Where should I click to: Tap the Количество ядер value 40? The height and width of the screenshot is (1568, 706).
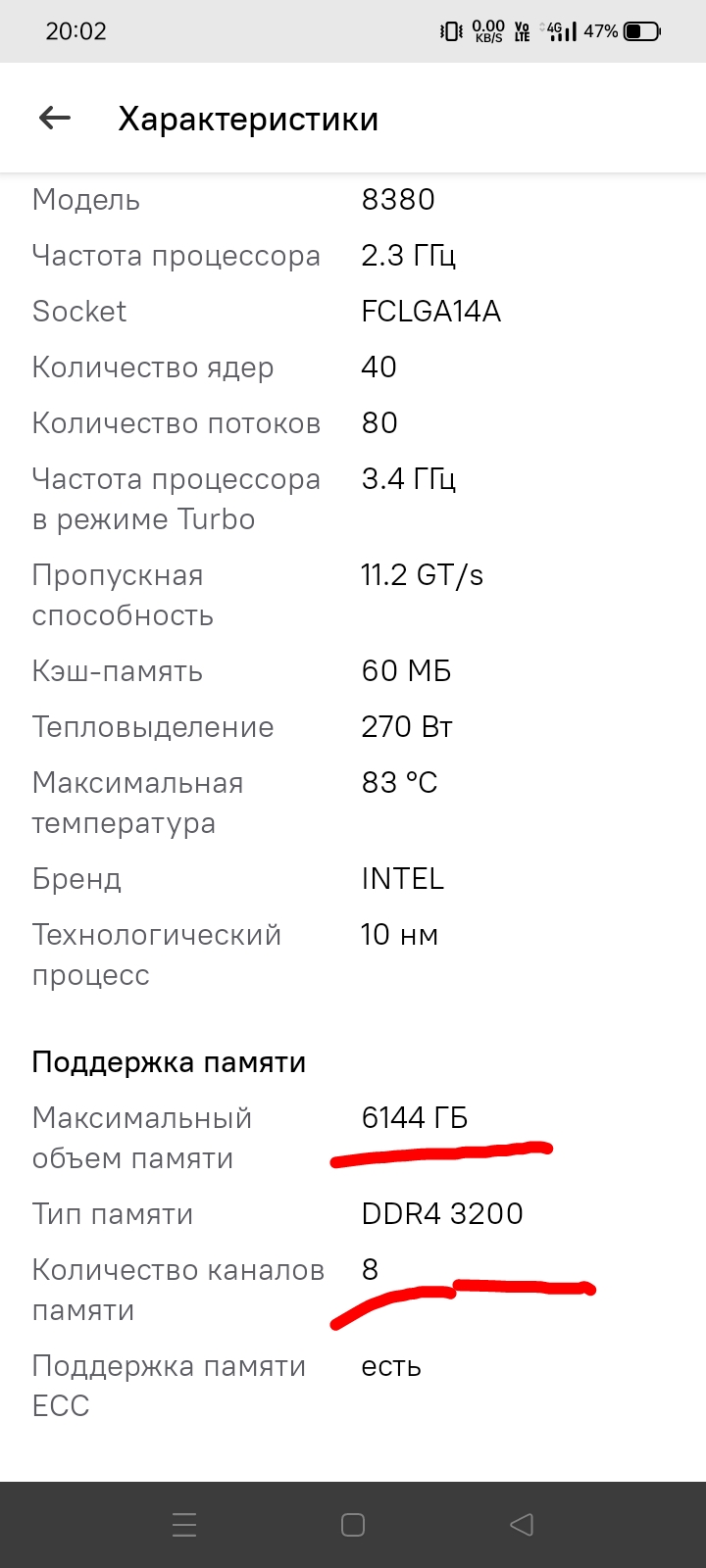(x=378, y=367)
